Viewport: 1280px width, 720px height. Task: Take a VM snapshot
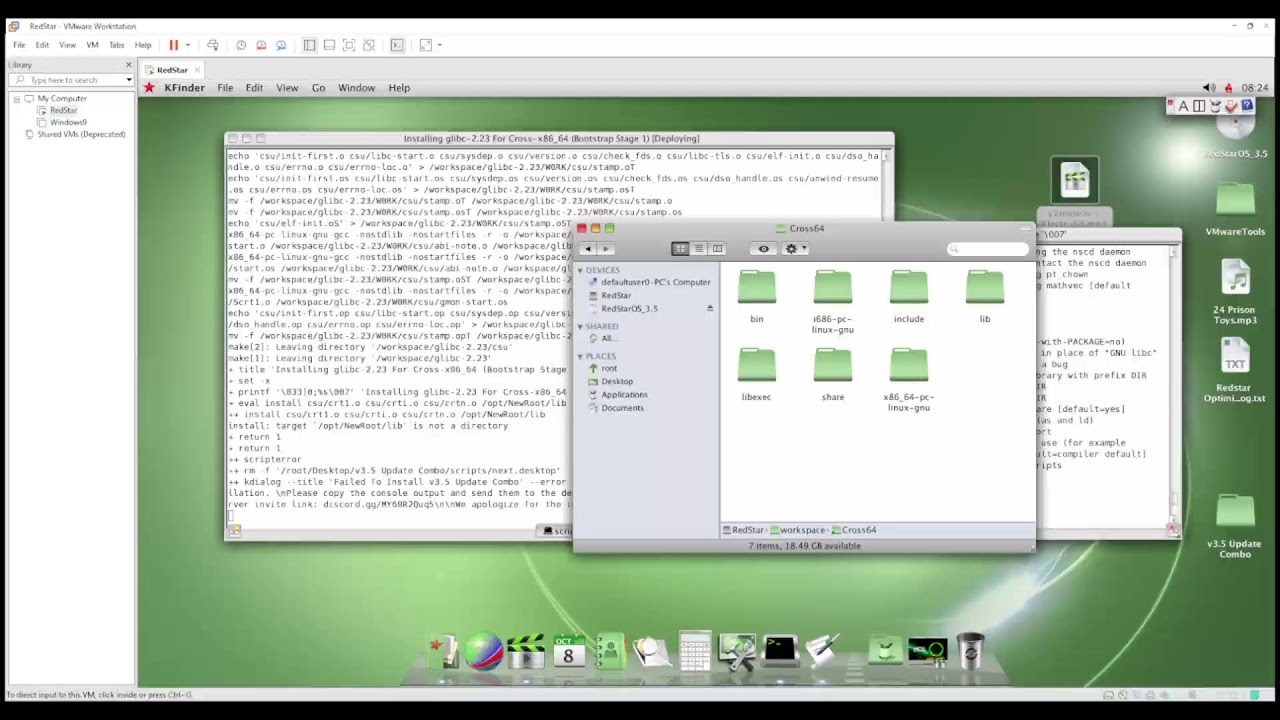241,45
